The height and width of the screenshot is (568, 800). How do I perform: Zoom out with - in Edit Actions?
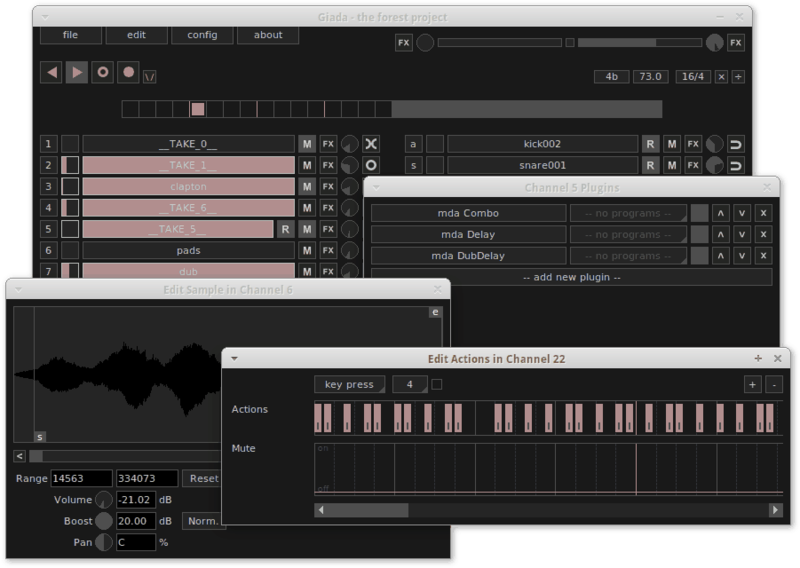pos(774,384)
